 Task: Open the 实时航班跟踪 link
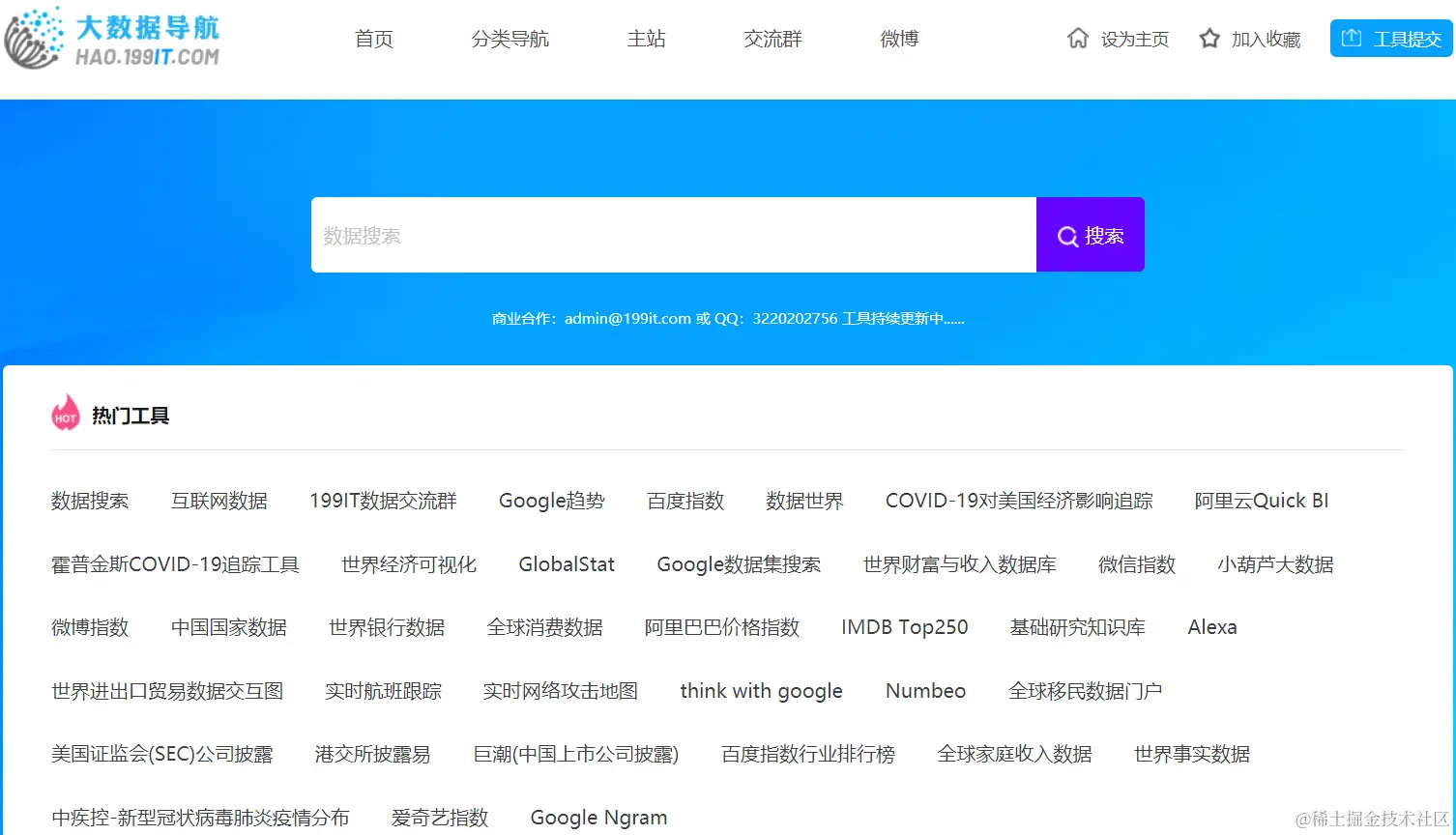383,691
